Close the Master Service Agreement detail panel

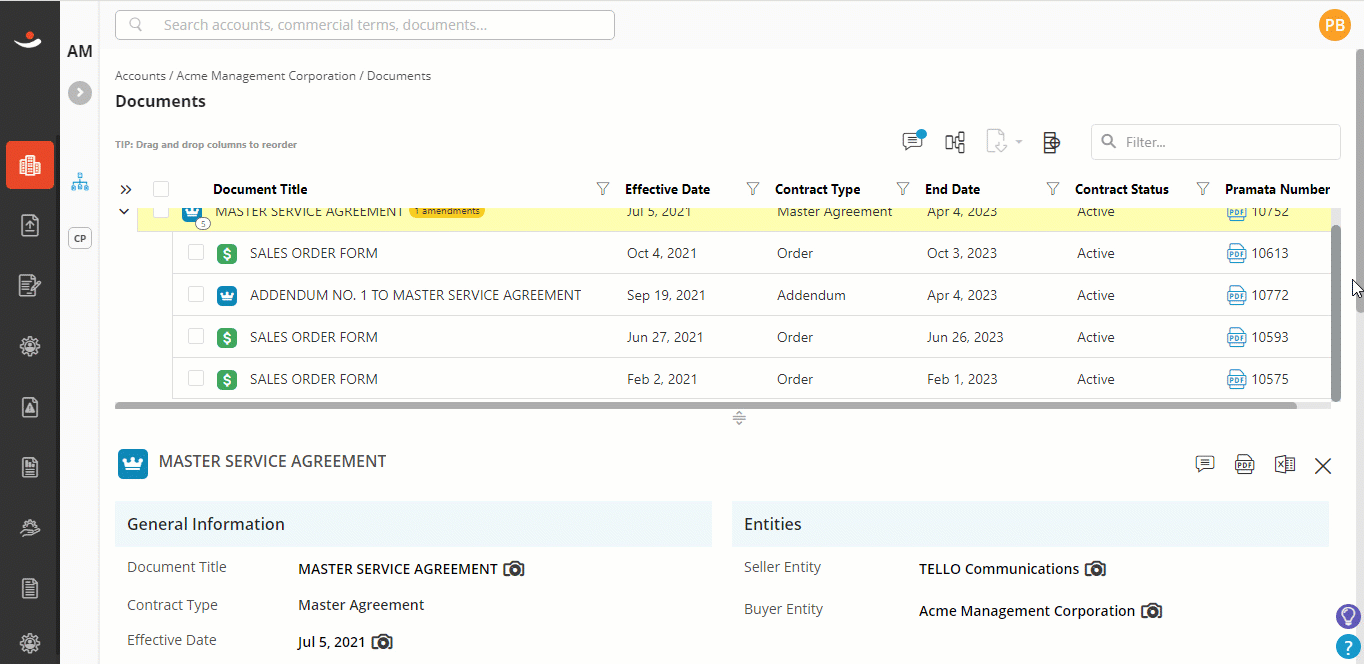pyautogui.click(x=1323, y=466)
